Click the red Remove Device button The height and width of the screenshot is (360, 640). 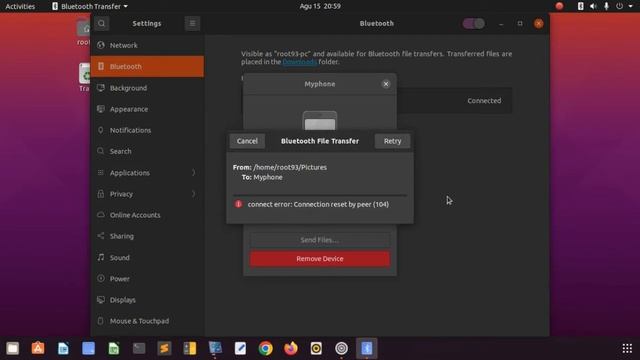(x=320, y=259)
